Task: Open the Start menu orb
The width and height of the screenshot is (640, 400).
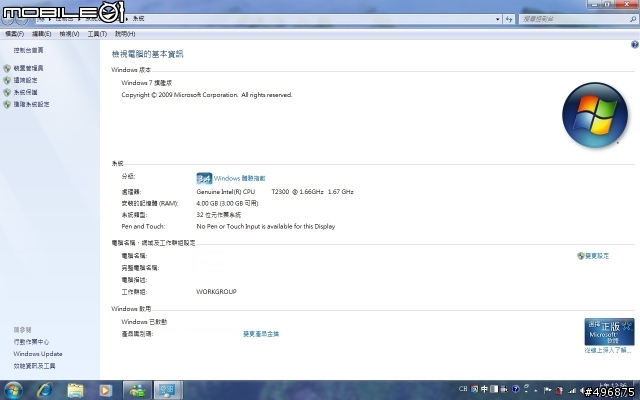Action: [13, 390]
